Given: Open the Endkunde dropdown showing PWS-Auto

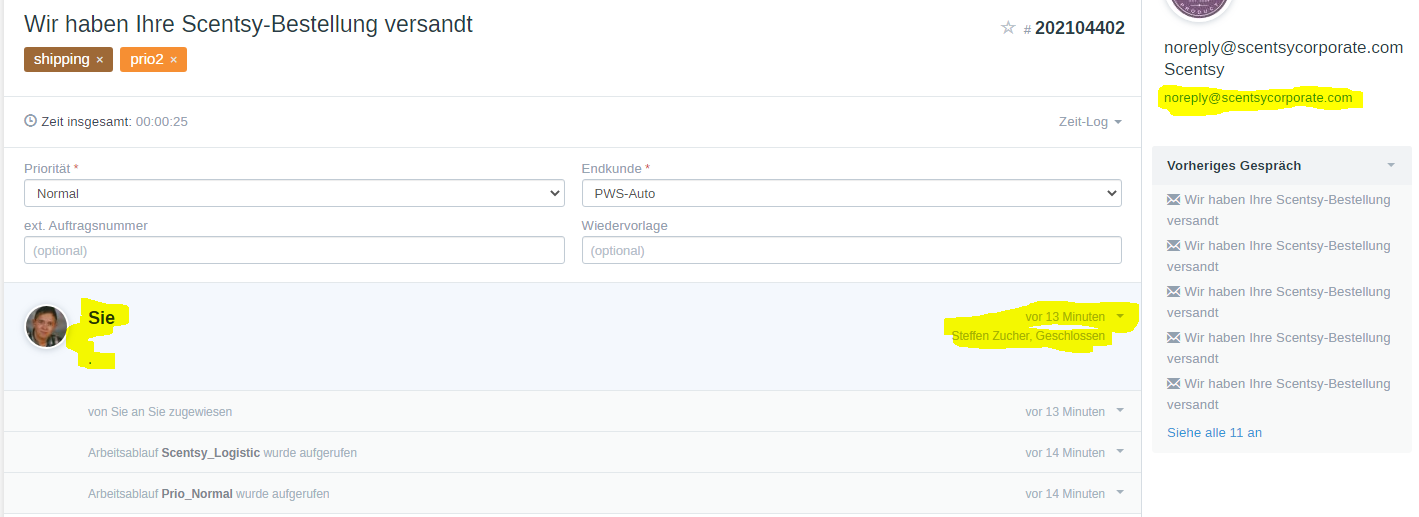Looking at the screenshot, I should tap(852, 193).
